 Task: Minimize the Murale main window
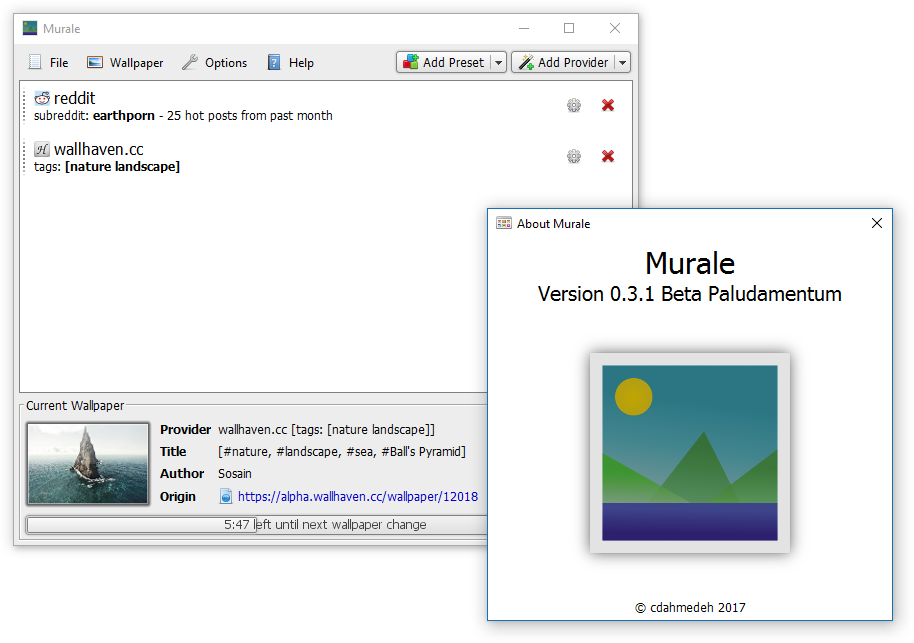point(524,28)
